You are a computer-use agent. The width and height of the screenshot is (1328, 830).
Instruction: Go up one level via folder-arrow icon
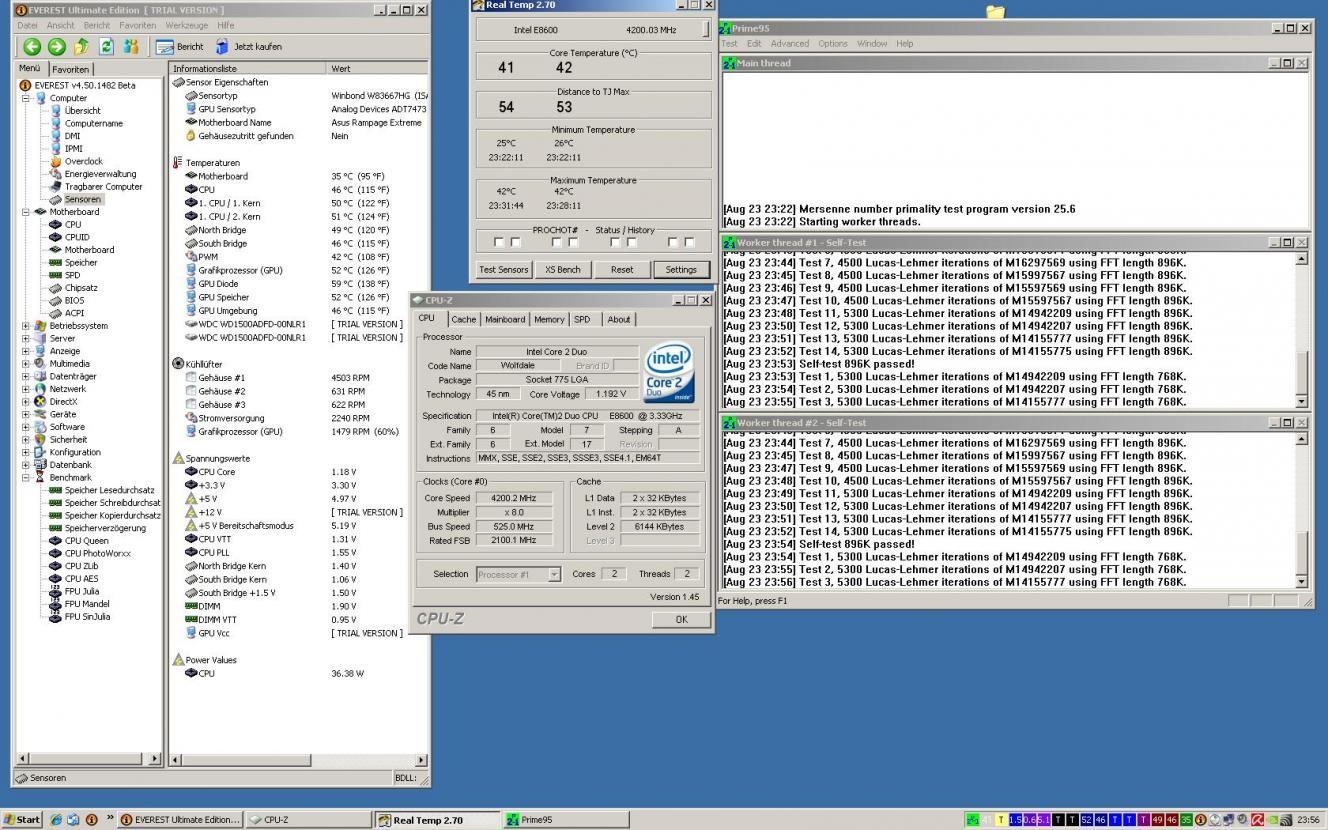point(82,46)
